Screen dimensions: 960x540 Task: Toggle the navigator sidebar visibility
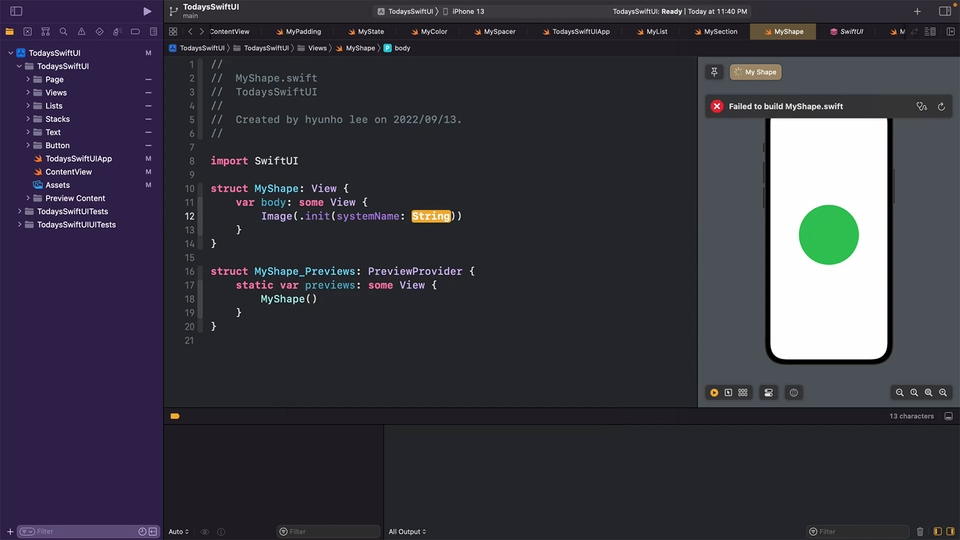point(16,11)
